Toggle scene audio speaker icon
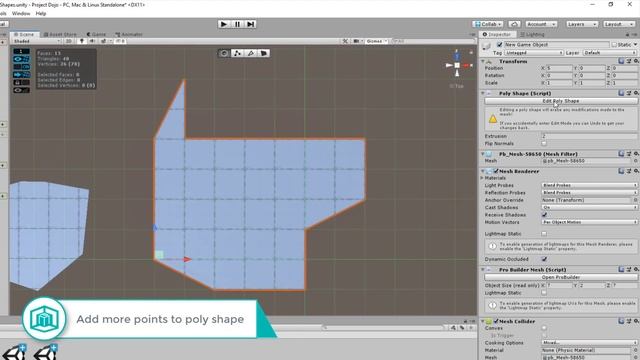This screenshot has height=360, width=640. [x=92, y=41]
